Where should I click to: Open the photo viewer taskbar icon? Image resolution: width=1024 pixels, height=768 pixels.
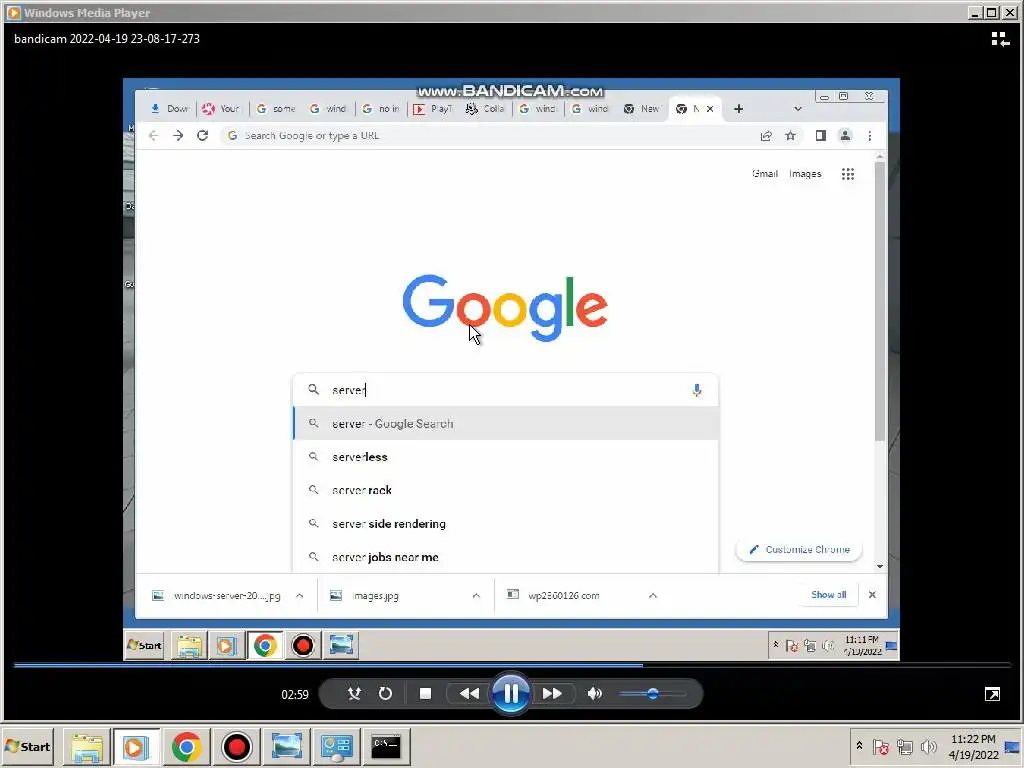point(287,746)
